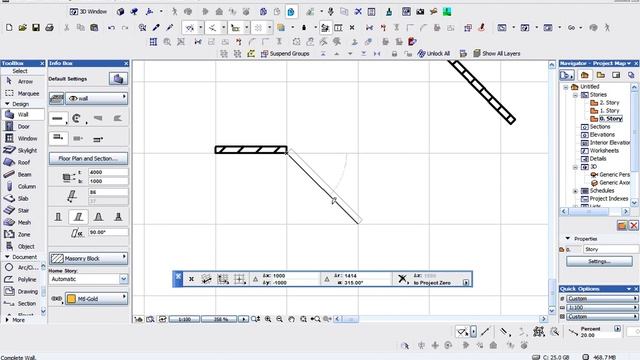Click Unlock All
Viewport: 640px width, 360px height.
click(434, 53)
